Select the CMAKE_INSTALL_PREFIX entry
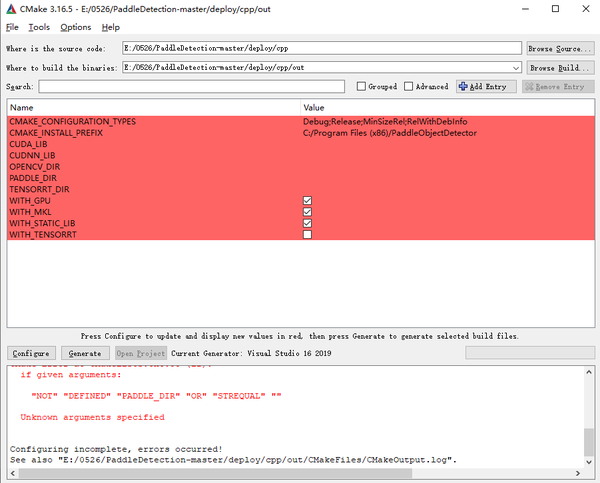The image size is (600, 483). coord(56,133)
